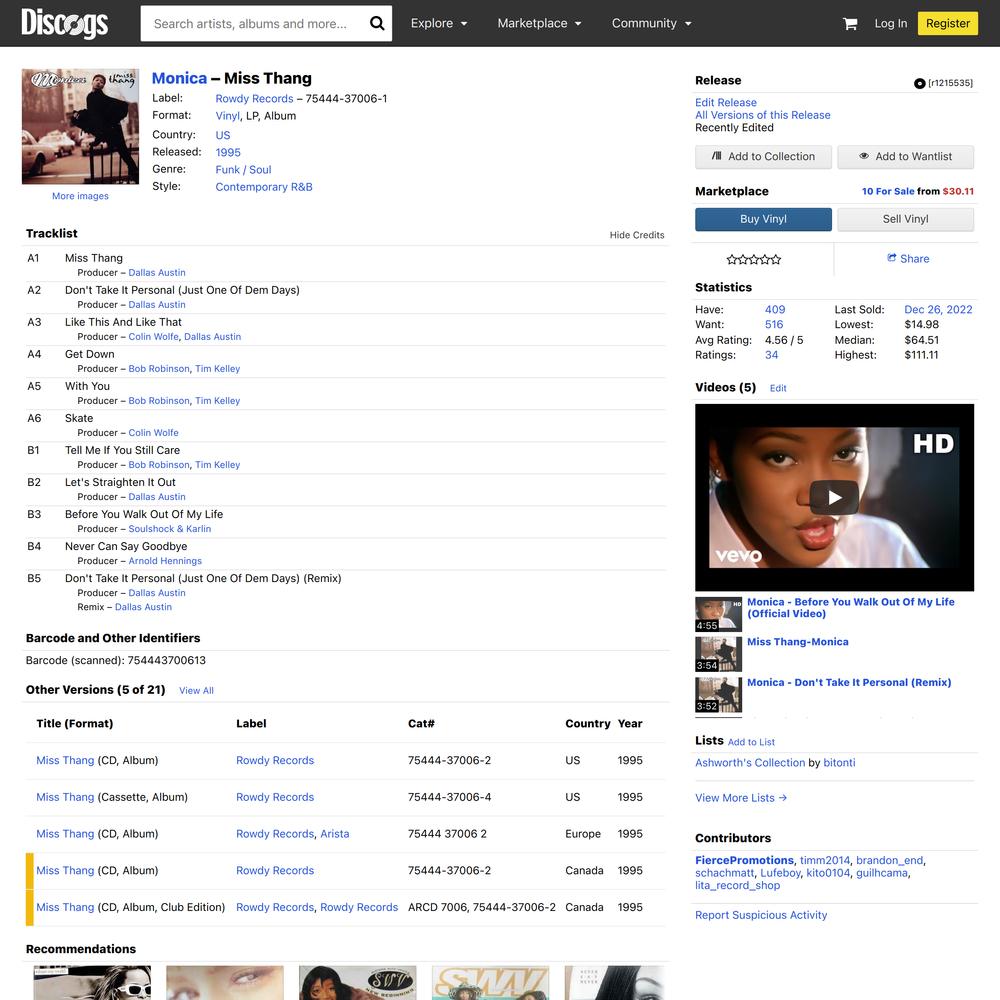This screenshot has height=1000, width=1000.
Task: Open the Club Edition version of Miss Thang
Action: pos(65,907)
